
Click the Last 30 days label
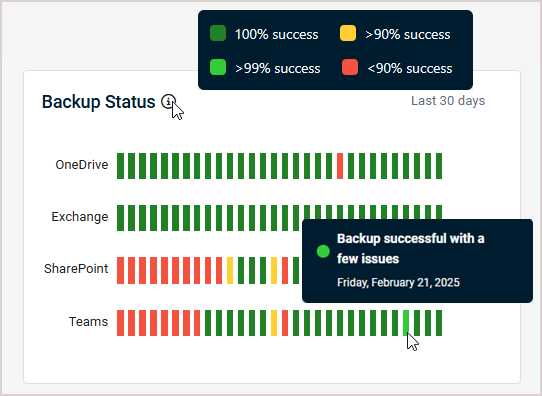tap(448, 101)
